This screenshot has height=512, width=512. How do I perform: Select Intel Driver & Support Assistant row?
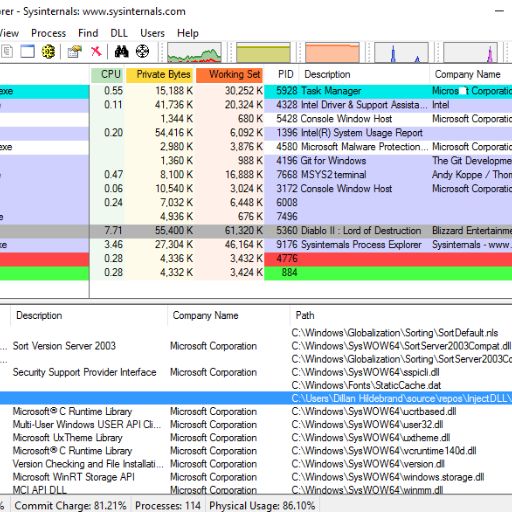(256, 105)
